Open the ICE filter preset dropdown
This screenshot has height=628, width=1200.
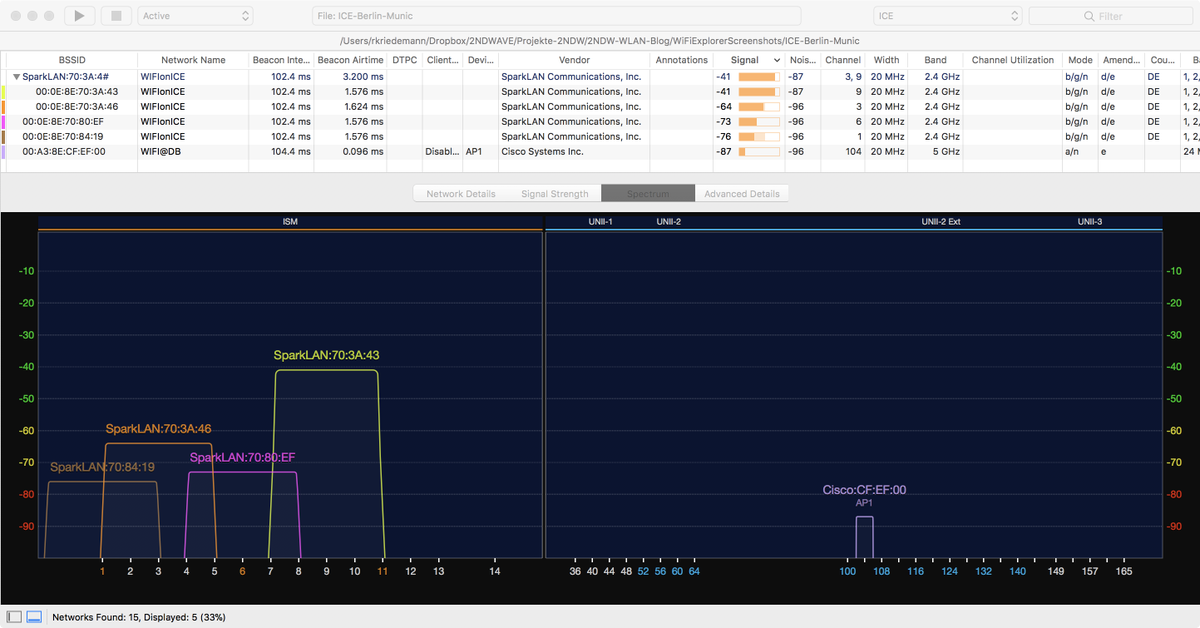(948, 16)
